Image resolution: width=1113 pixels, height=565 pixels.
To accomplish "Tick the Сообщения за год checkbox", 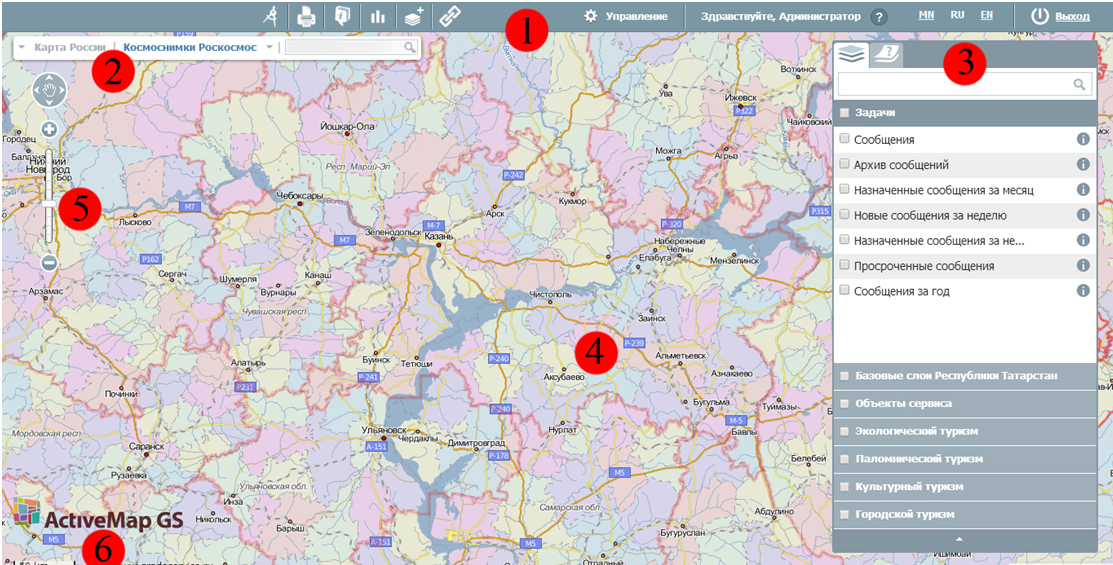I will [844, 290].
